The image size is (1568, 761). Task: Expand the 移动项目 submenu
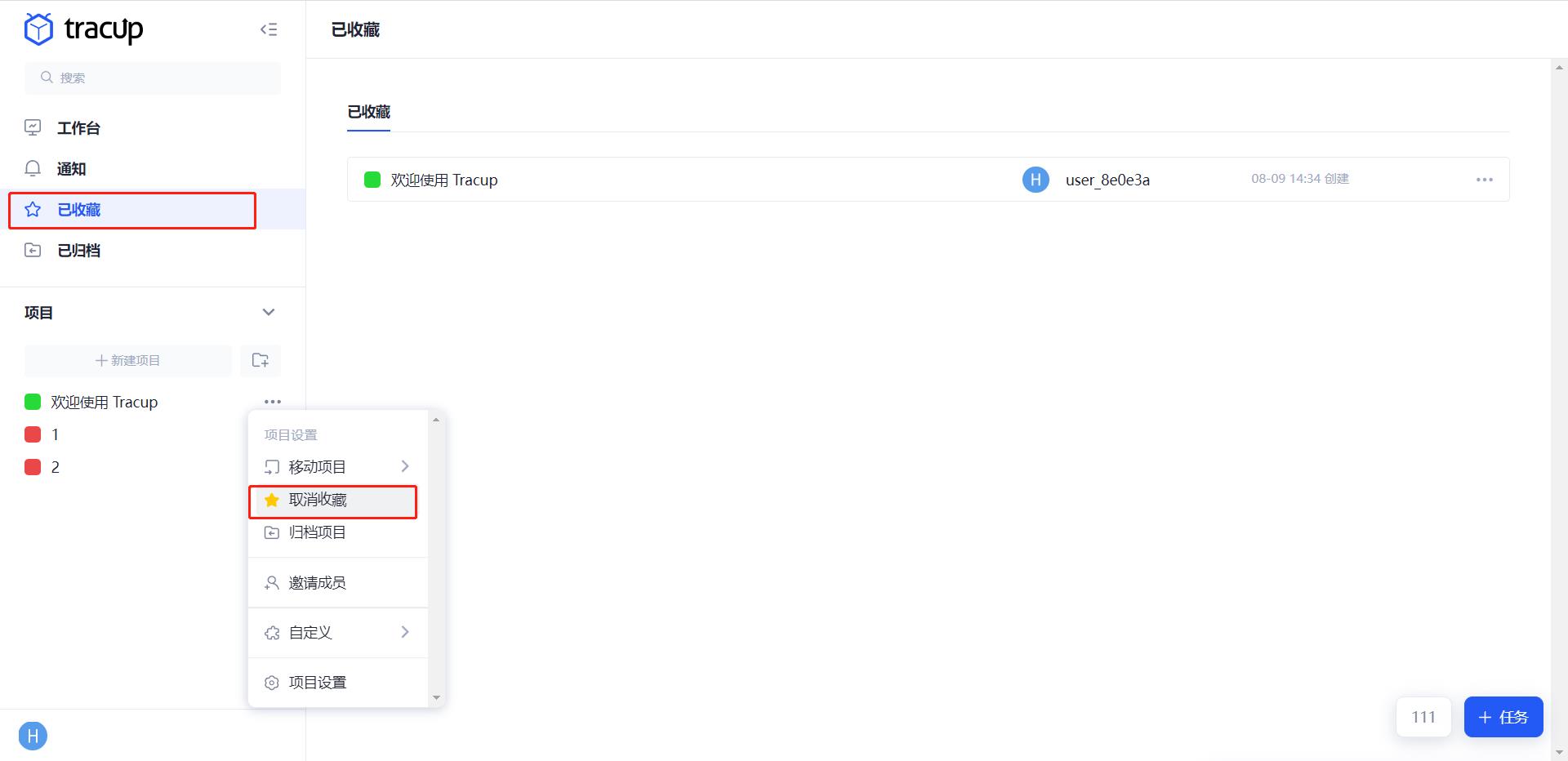pyautogui.click(x=336, y=467)
